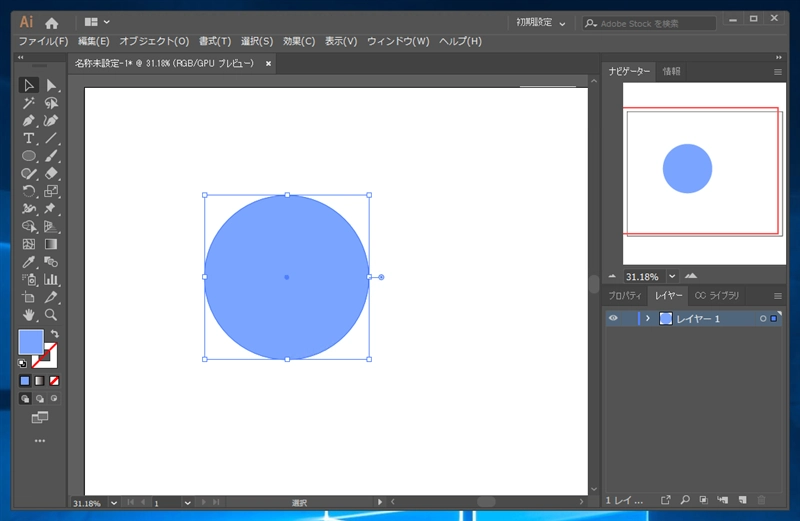The image size is (800, 521).
Task: Choose the Eraser tool
Action: 51,173
